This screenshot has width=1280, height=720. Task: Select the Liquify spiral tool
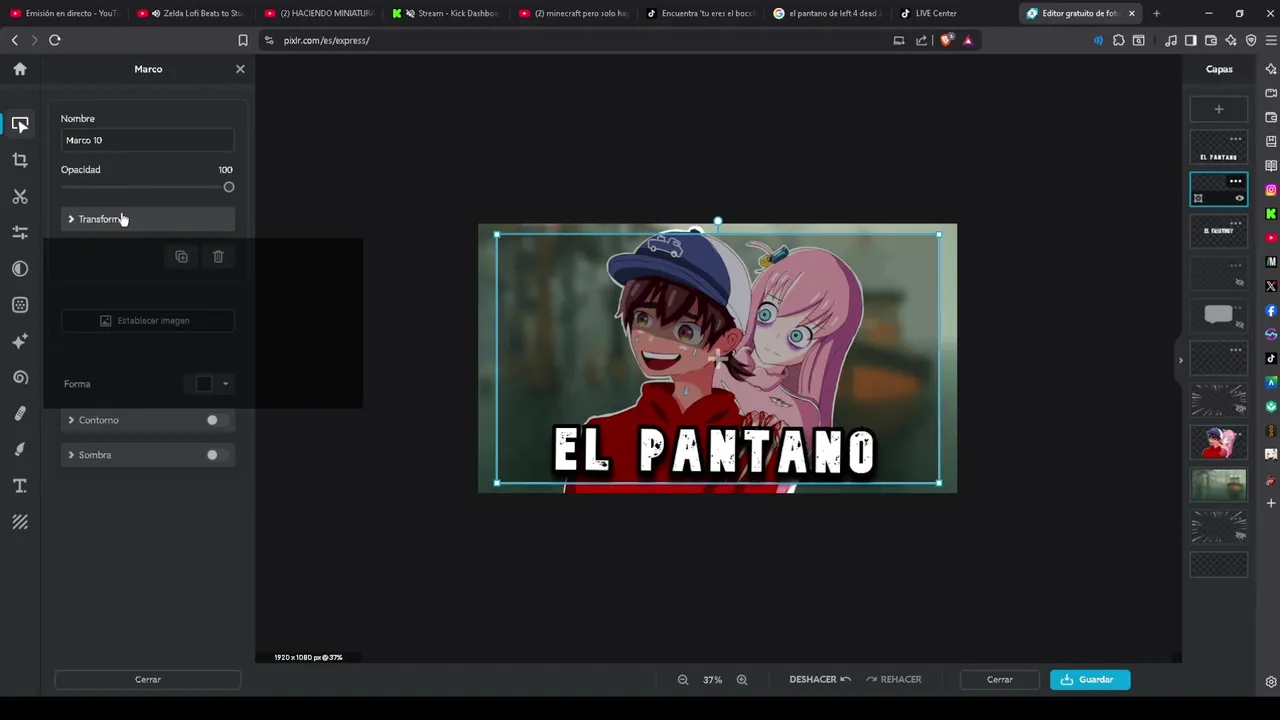click(x=20, y=377)
